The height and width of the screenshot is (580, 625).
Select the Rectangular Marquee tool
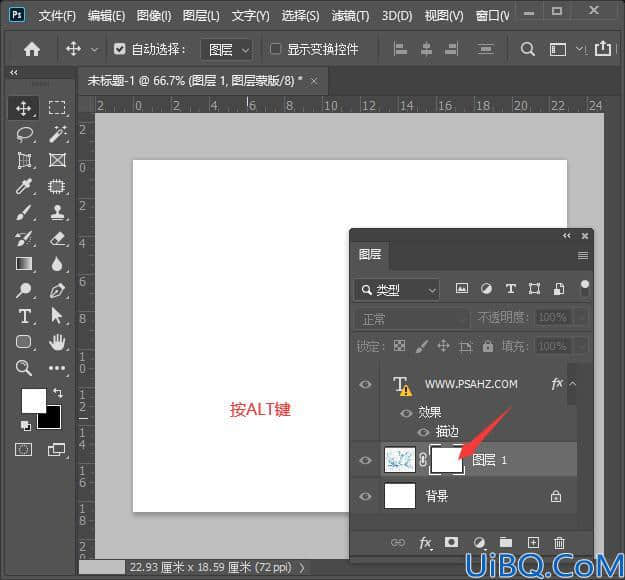[57, 108]
